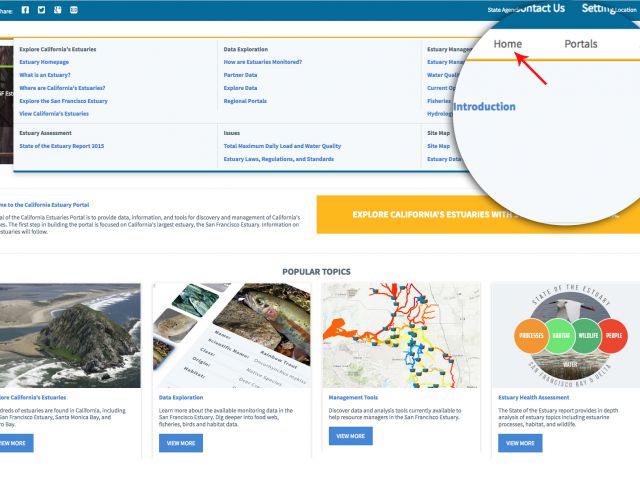
Task: Click the Explore California's Estuaries menu heading
Action: click(58, 49)
